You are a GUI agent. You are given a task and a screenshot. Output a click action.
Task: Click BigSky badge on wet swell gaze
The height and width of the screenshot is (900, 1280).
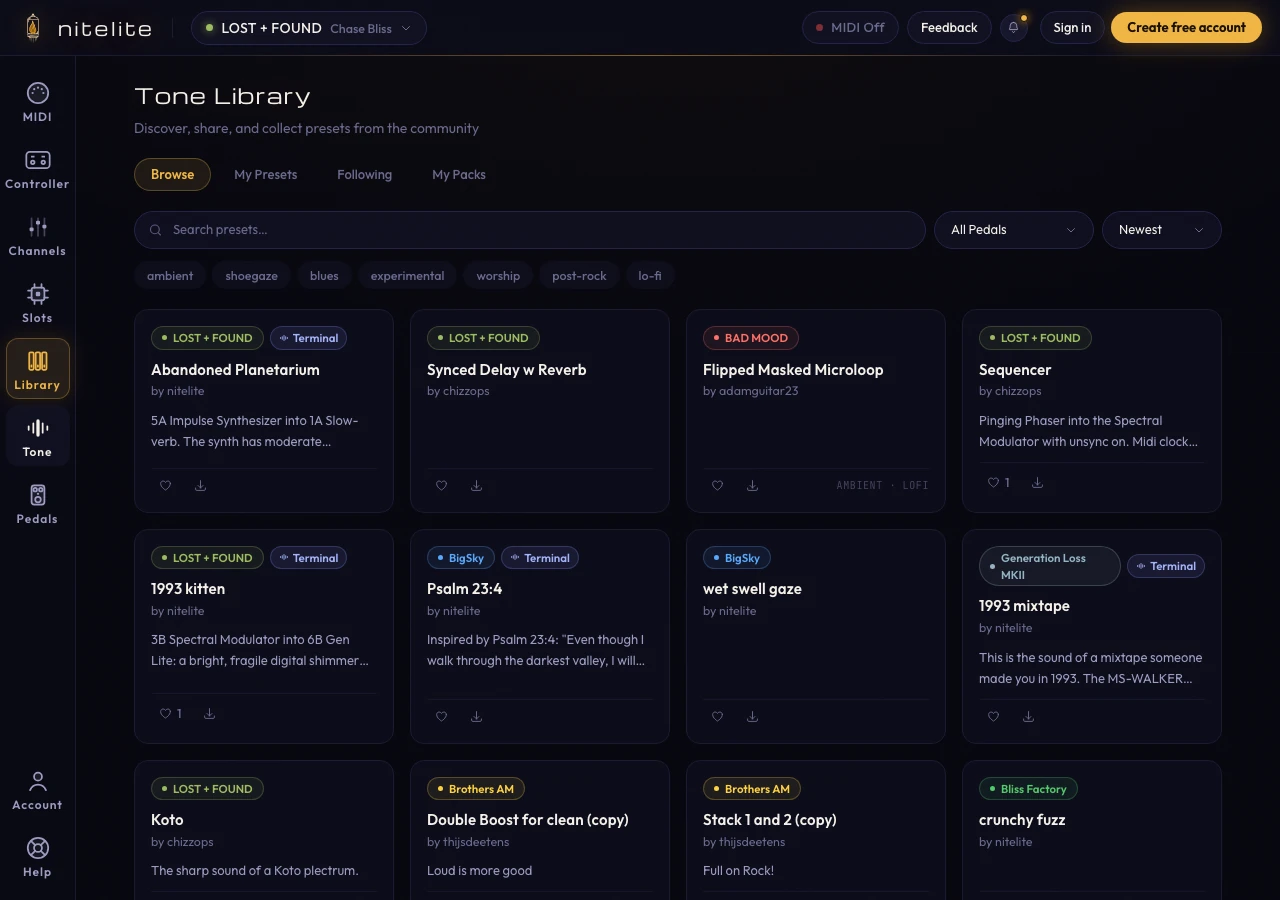[x=737, y=558]
